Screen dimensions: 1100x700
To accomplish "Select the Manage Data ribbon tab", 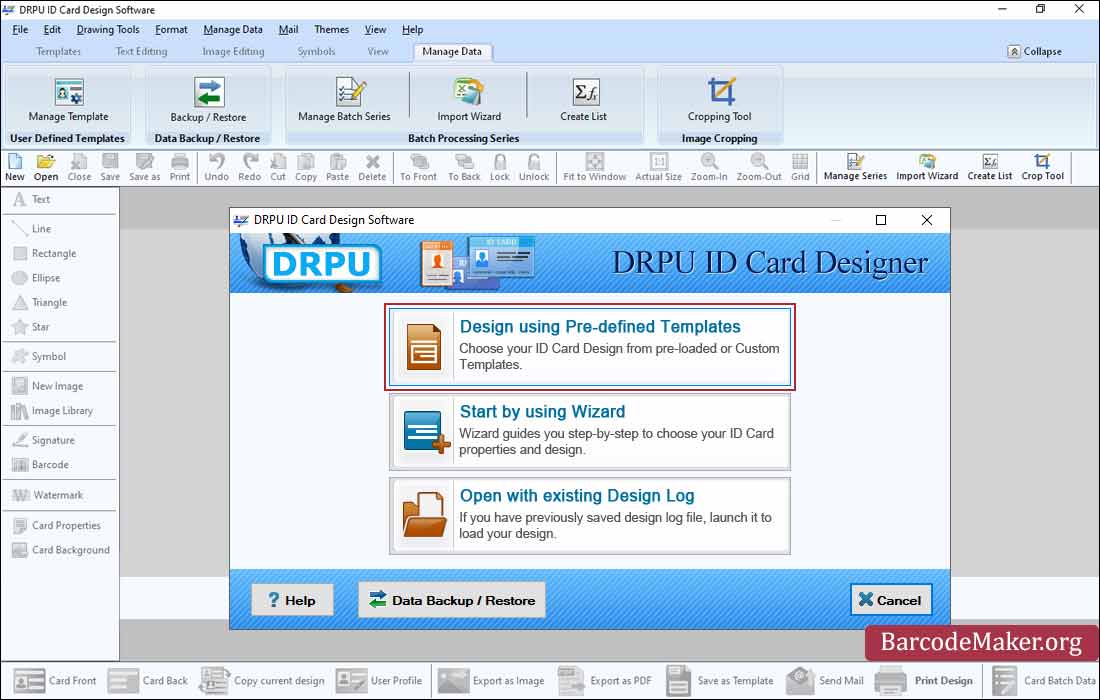I will coord(452,51).
